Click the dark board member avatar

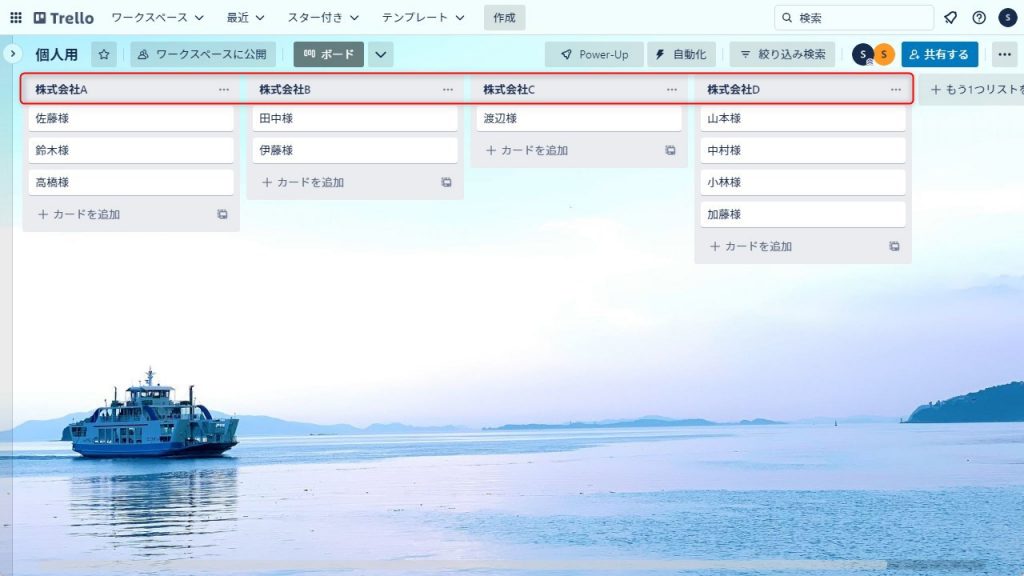[x=863, y=55]
